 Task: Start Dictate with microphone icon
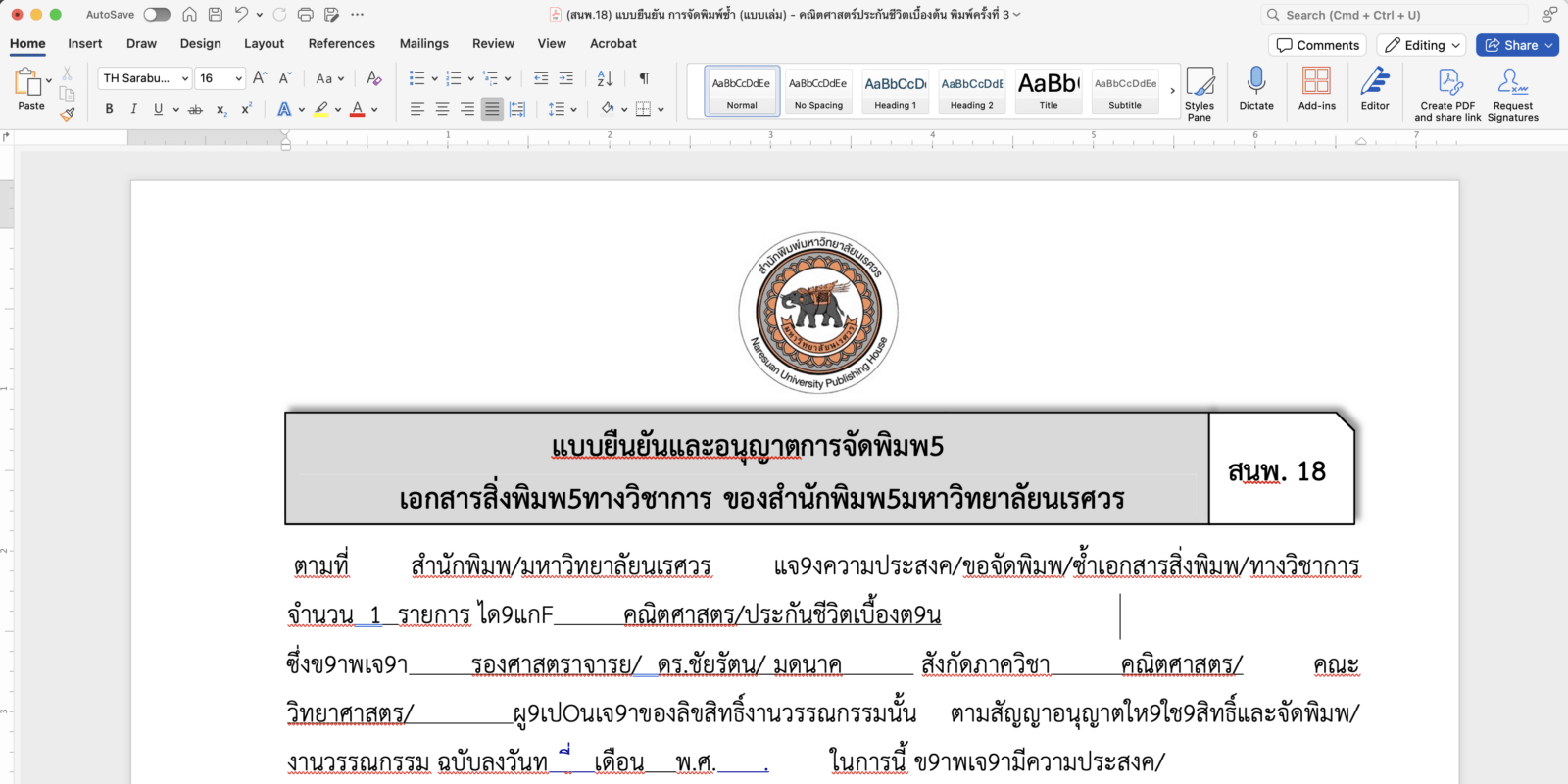pyautogui.click(x=1256, y=88)
